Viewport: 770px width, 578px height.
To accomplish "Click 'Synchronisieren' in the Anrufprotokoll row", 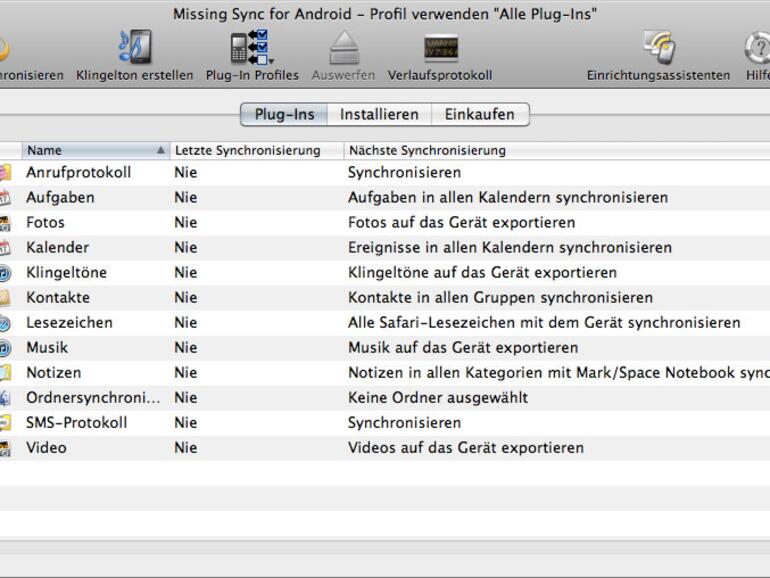I will click(405, 172).
